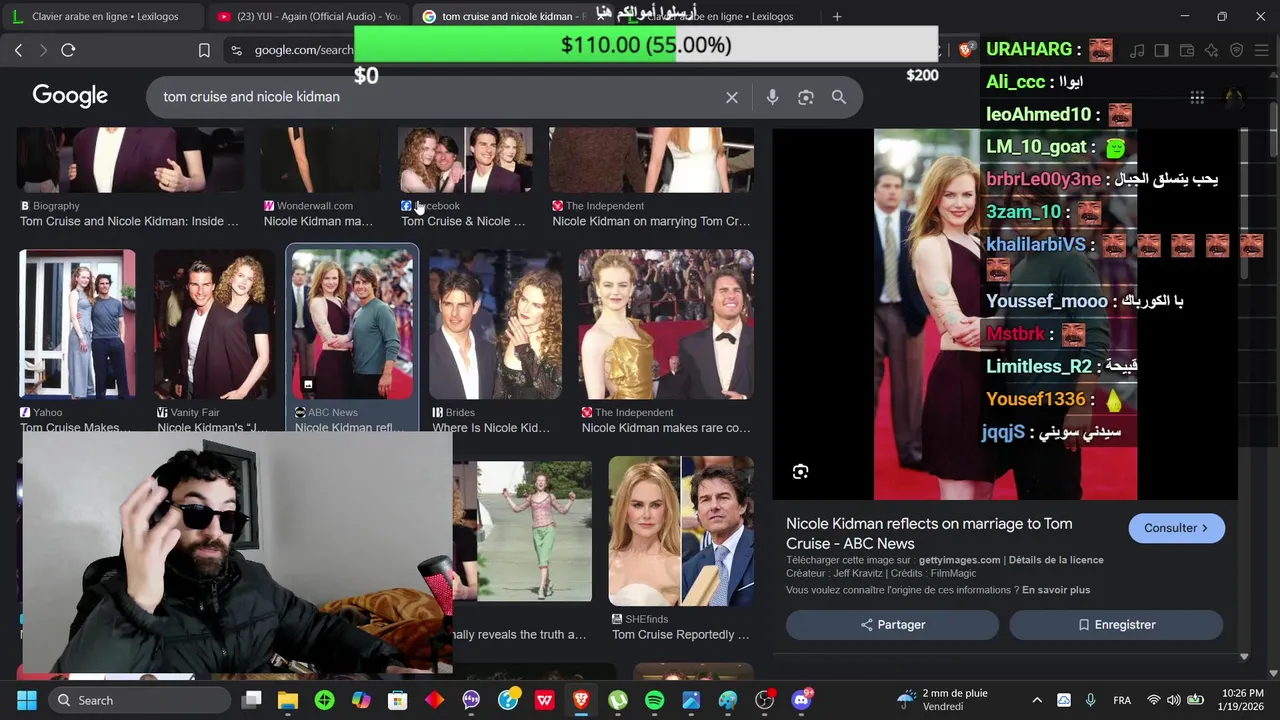Open gettyimages.com download link
The height and width of the screenshot is (720, 1280).
click(x=959, y=560)
